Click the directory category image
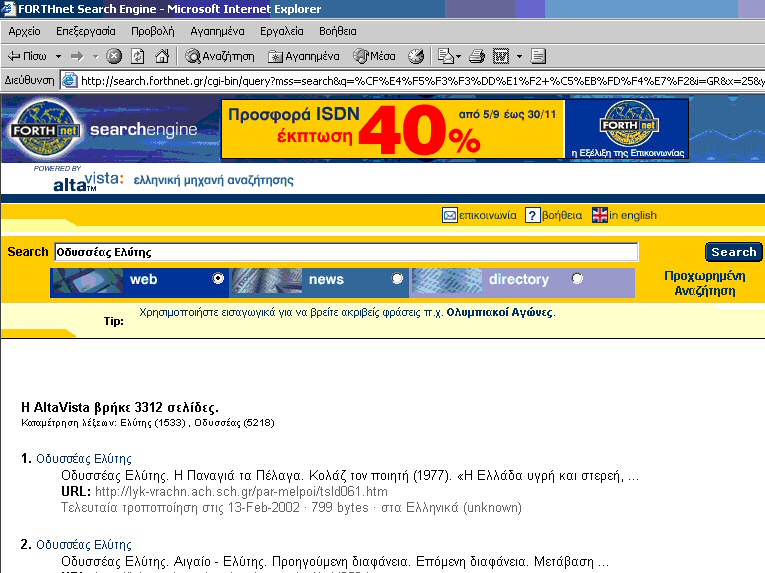This screenshot has width=765, height=573. 446,282
